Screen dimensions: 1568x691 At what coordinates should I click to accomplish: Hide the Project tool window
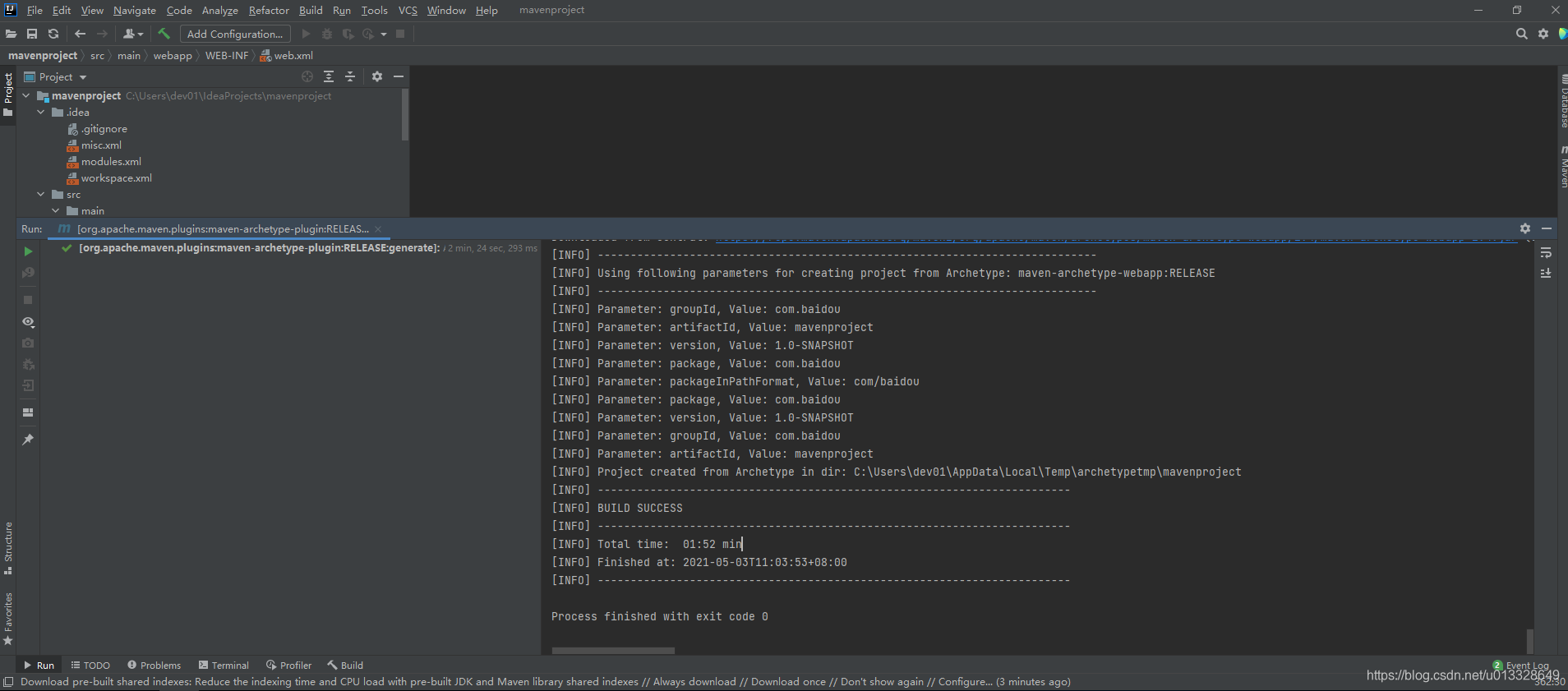pyautogui.click(x=399, y=76)
